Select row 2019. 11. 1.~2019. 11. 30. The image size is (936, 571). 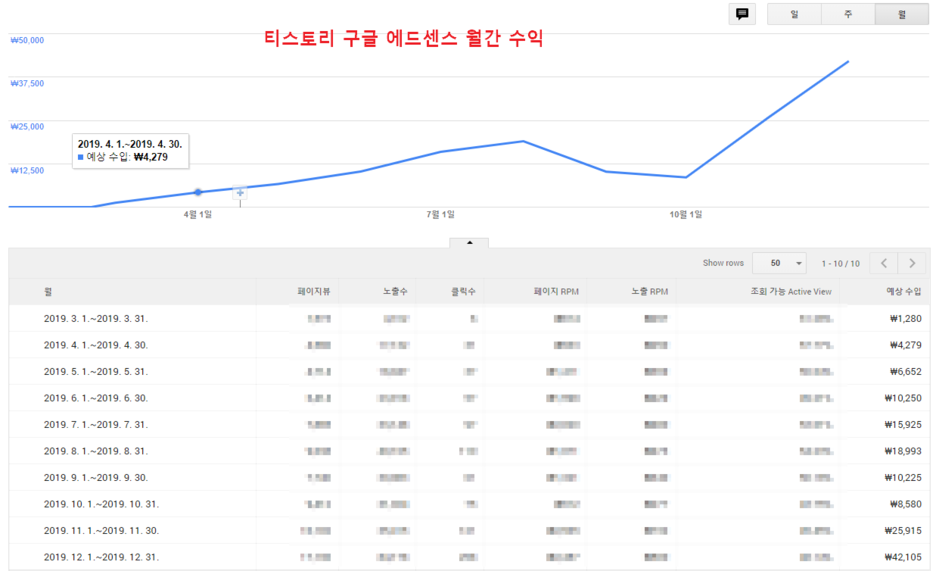pyautogui.click(x=469, y=530)
